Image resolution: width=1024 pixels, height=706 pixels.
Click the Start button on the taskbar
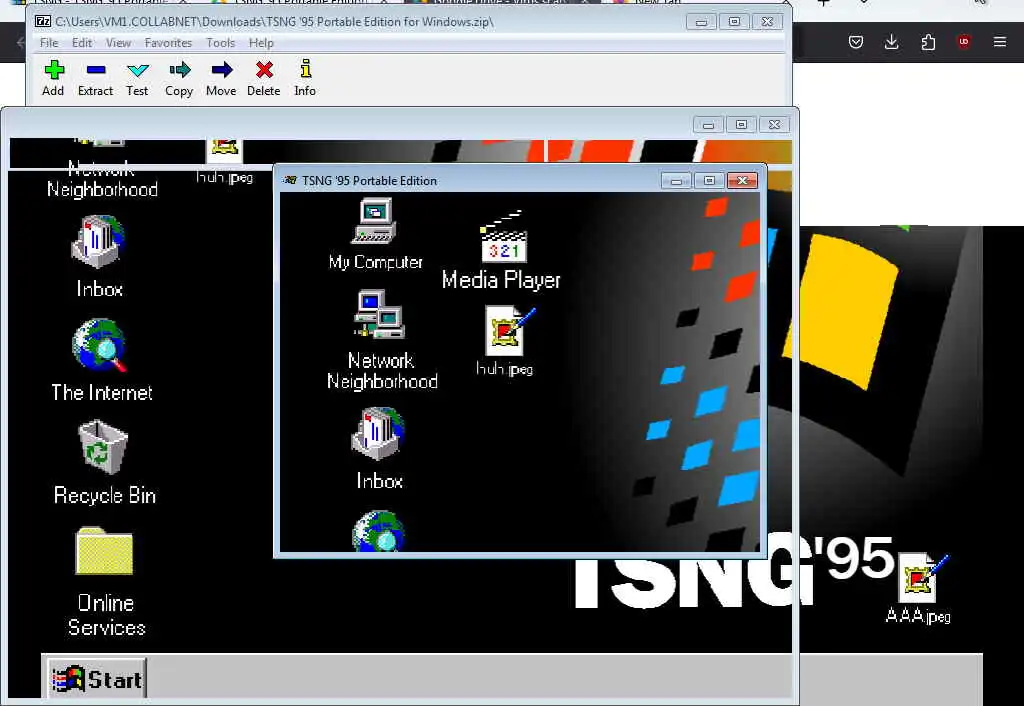(97, 679)
